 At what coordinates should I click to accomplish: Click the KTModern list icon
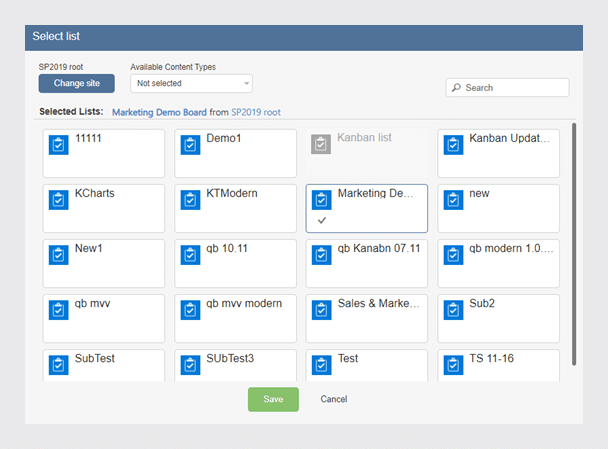[x=190, y=200]
